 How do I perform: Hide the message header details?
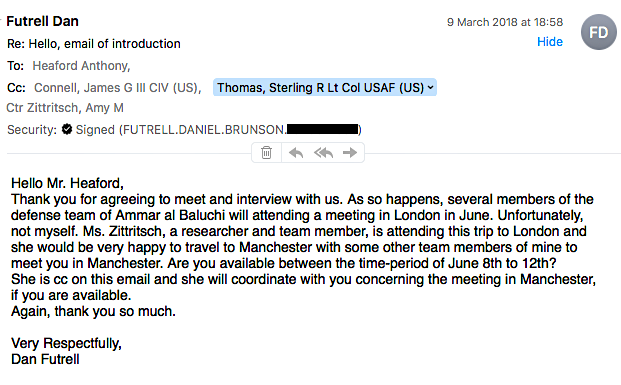pyautogui.click(x=550, y=42)
